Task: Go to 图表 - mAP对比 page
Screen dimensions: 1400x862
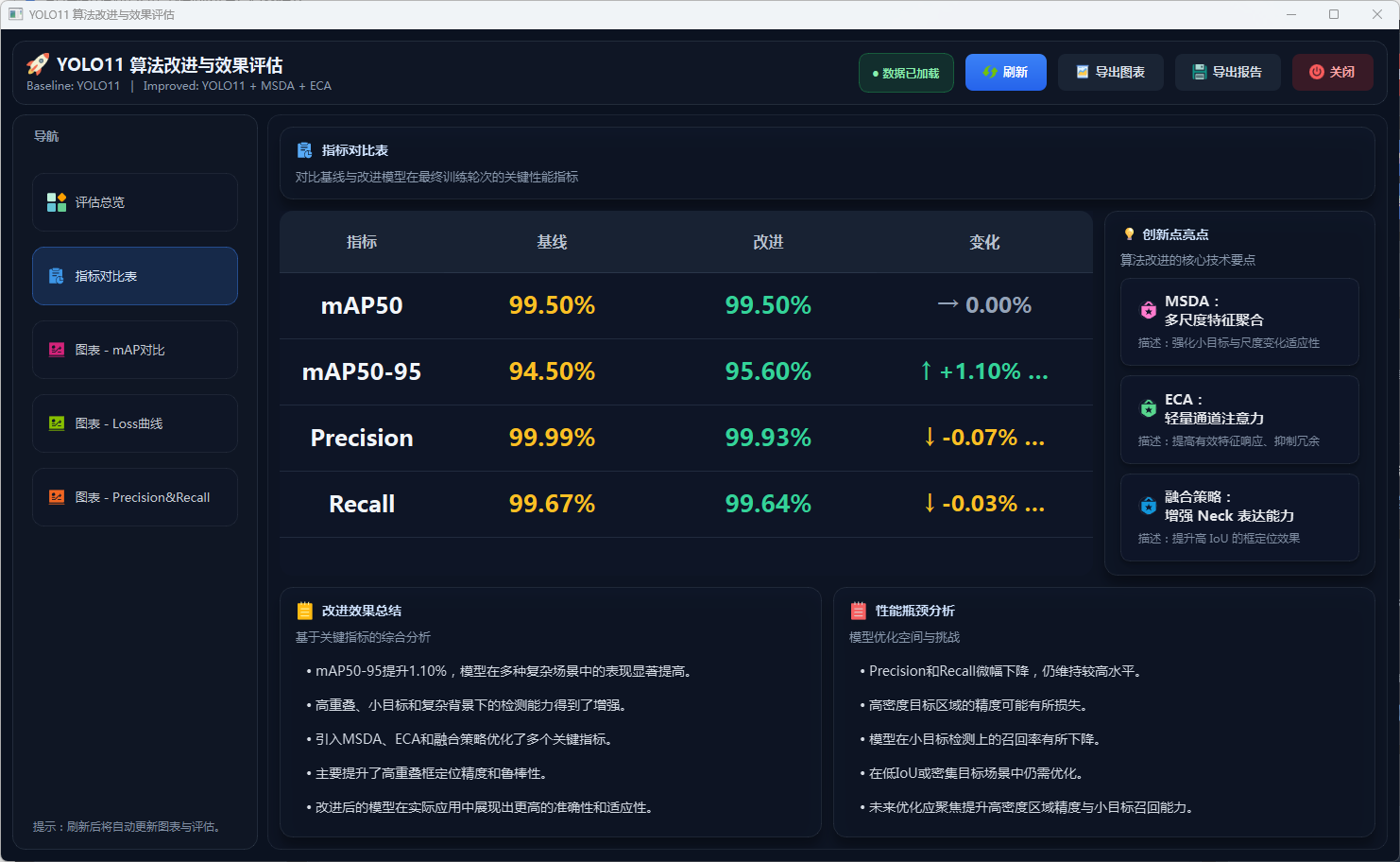Action: coord(135,350)
